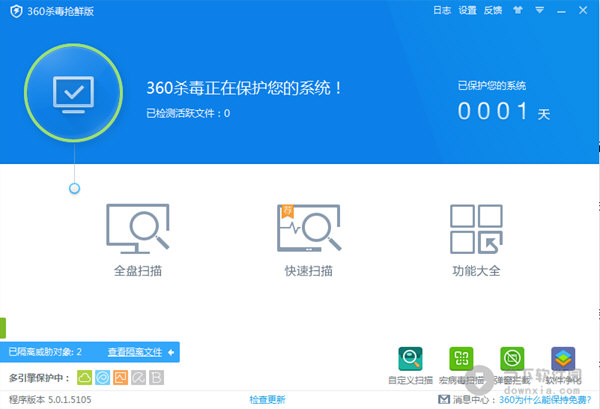Enable the grey B engine icon

pyautogui.click(x=157, y=378)
